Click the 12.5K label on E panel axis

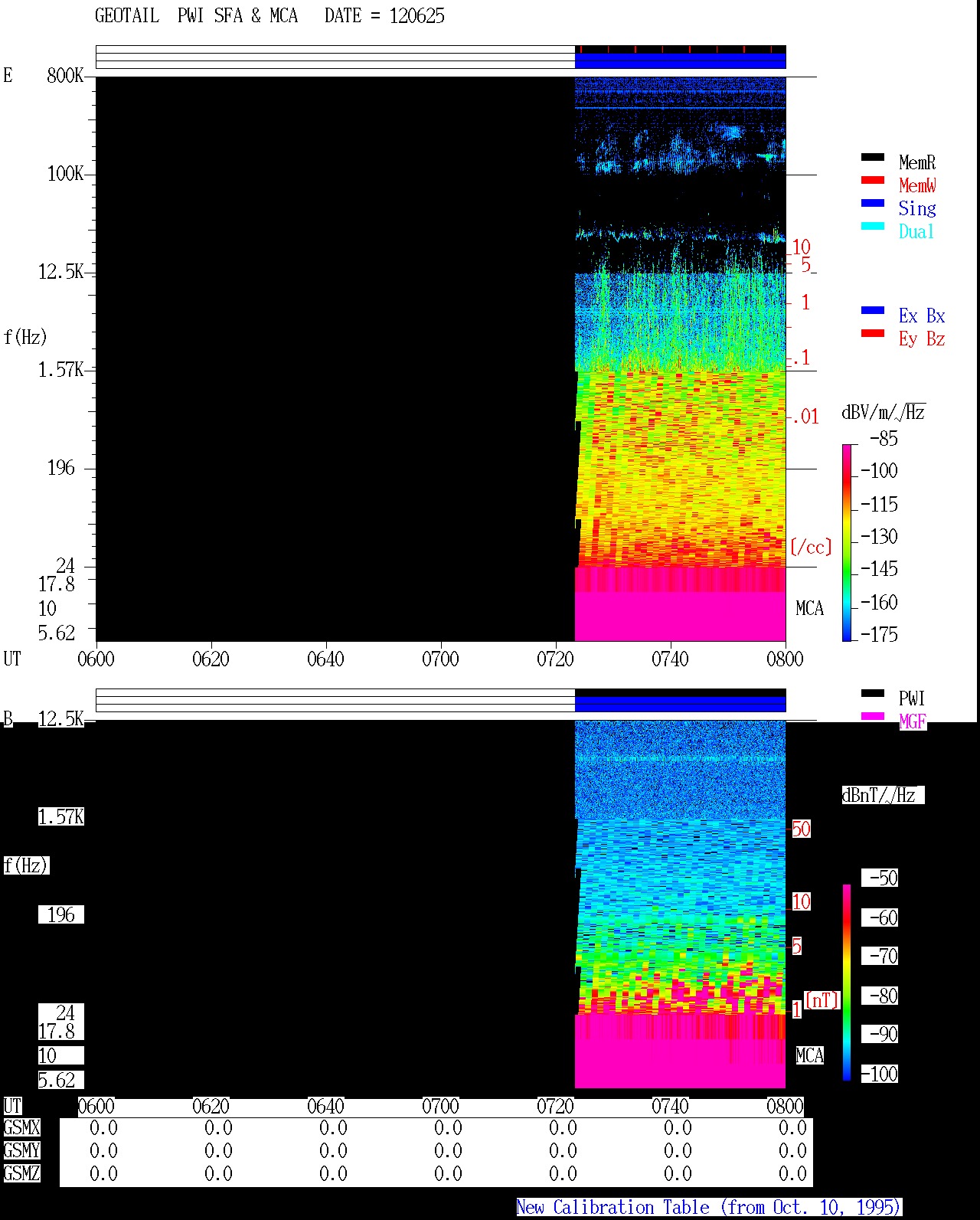61,271
